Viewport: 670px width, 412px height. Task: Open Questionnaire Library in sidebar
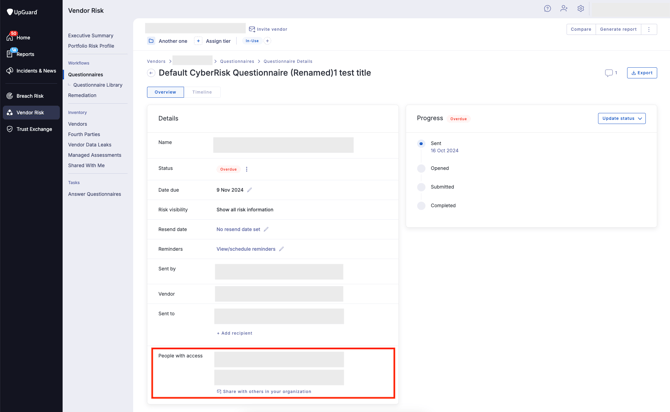[x=97, y=85]
